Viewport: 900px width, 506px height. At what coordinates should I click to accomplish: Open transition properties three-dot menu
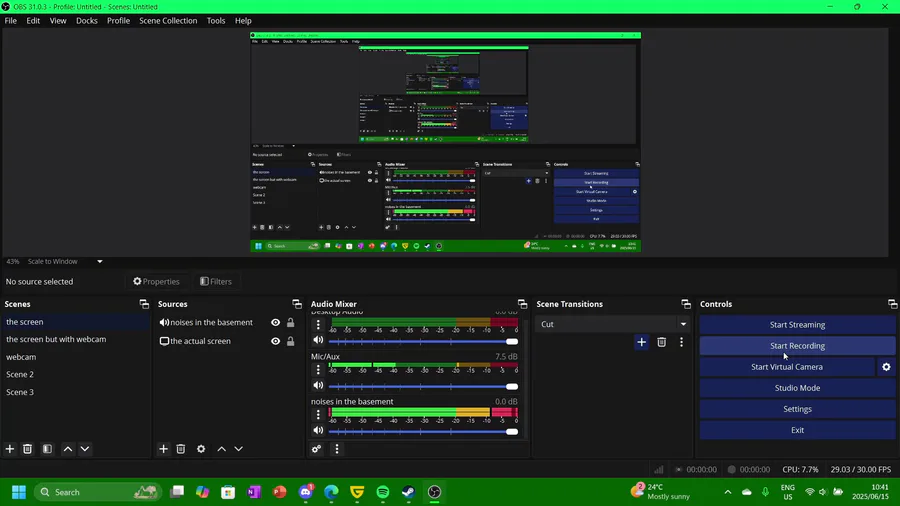pos(681,342)
